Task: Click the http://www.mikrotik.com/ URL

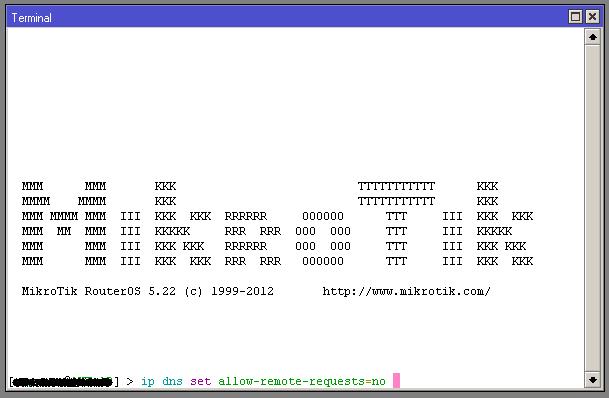Action: 407,291
